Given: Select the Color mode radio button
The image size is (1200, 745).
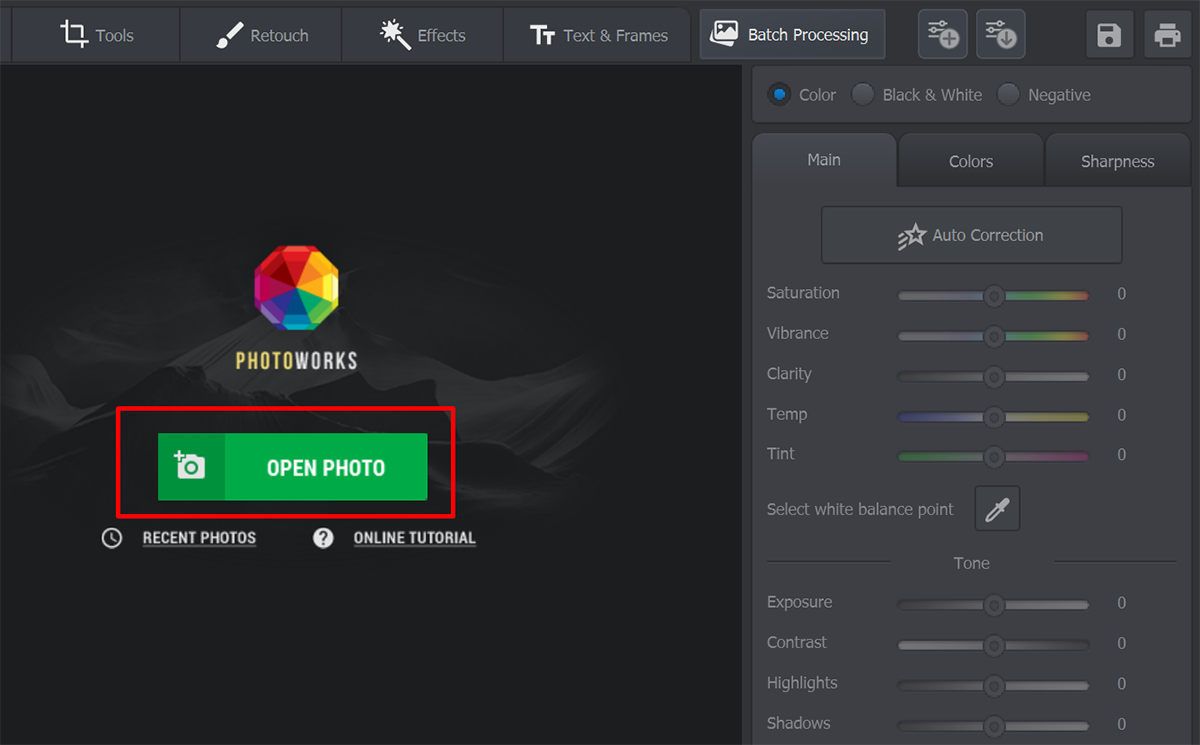Looking at the screenshot, I should (779, 95).
